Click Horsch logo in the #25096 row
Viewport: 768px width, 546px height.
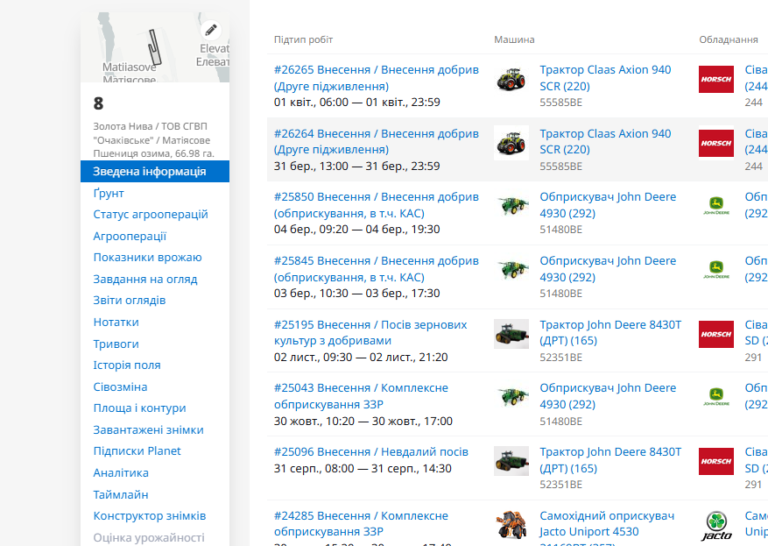[716, 461]
